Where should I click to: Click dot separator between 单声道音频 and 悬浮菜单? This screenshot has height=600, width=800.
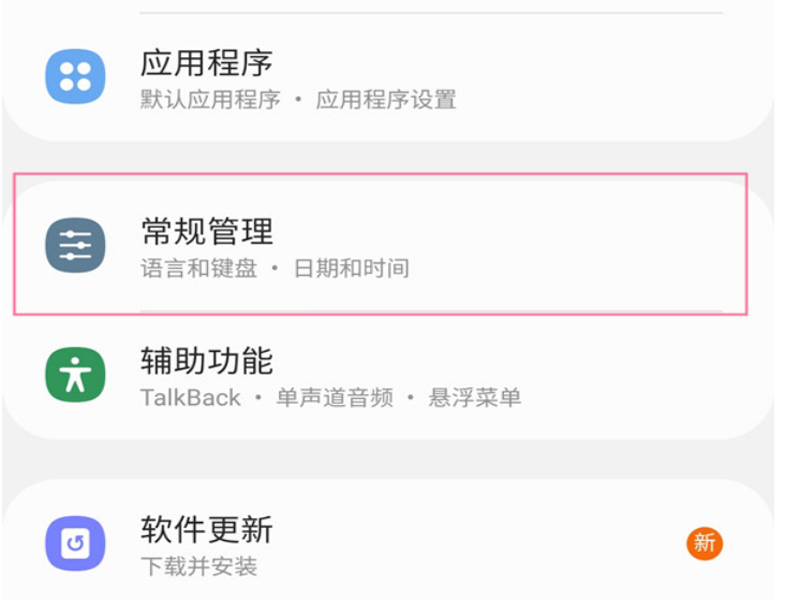click(x=411, y=398)
